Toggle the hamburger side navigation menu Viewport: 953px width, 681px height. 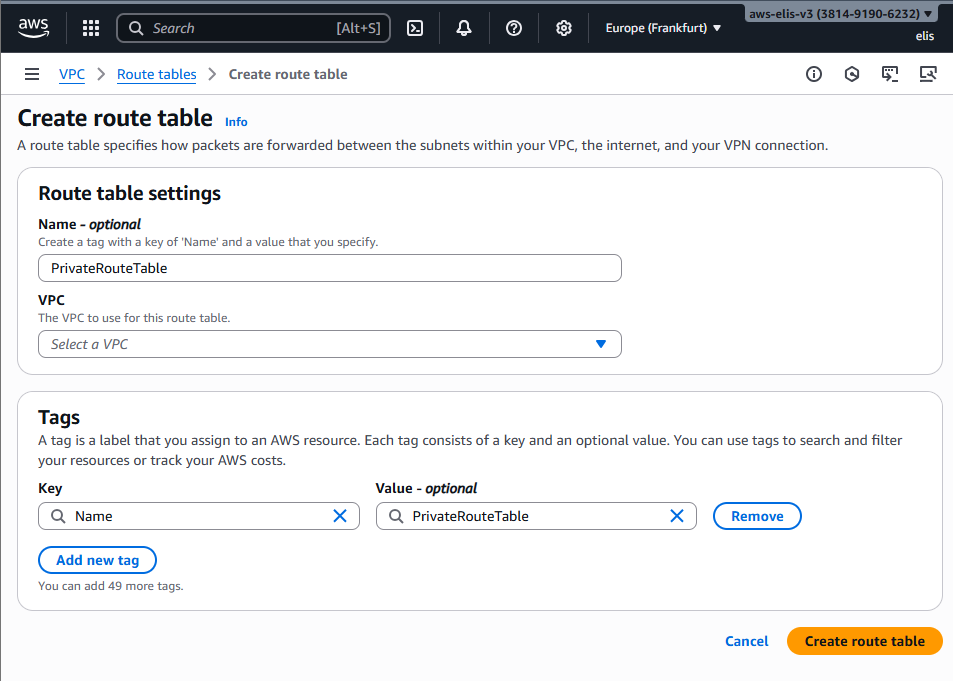click(32, 74)
